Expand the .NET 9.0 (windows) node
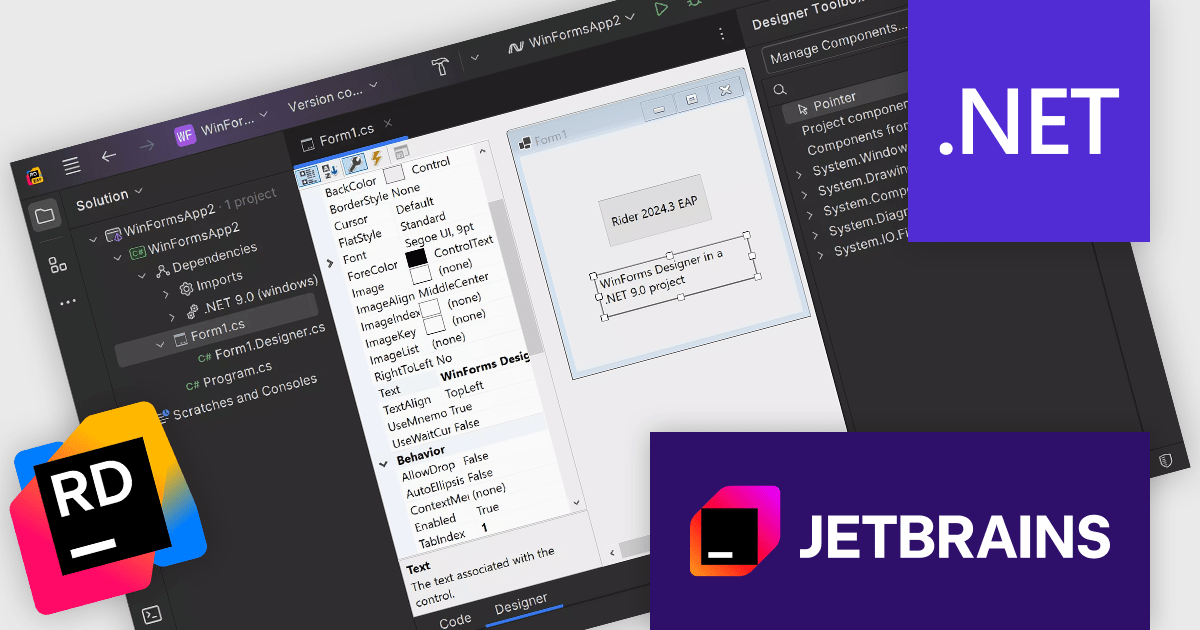1200x630 pixels. click(172, 317)
